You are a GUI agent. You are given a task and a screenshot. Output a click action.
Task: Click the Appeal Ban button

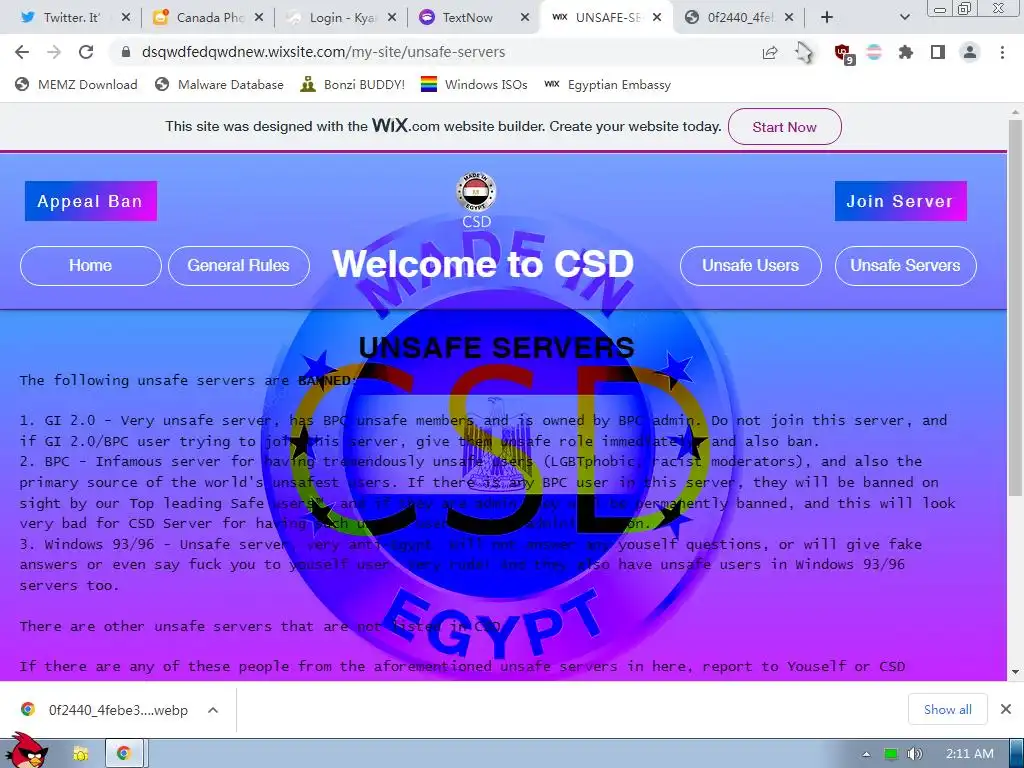click(91, 201)
